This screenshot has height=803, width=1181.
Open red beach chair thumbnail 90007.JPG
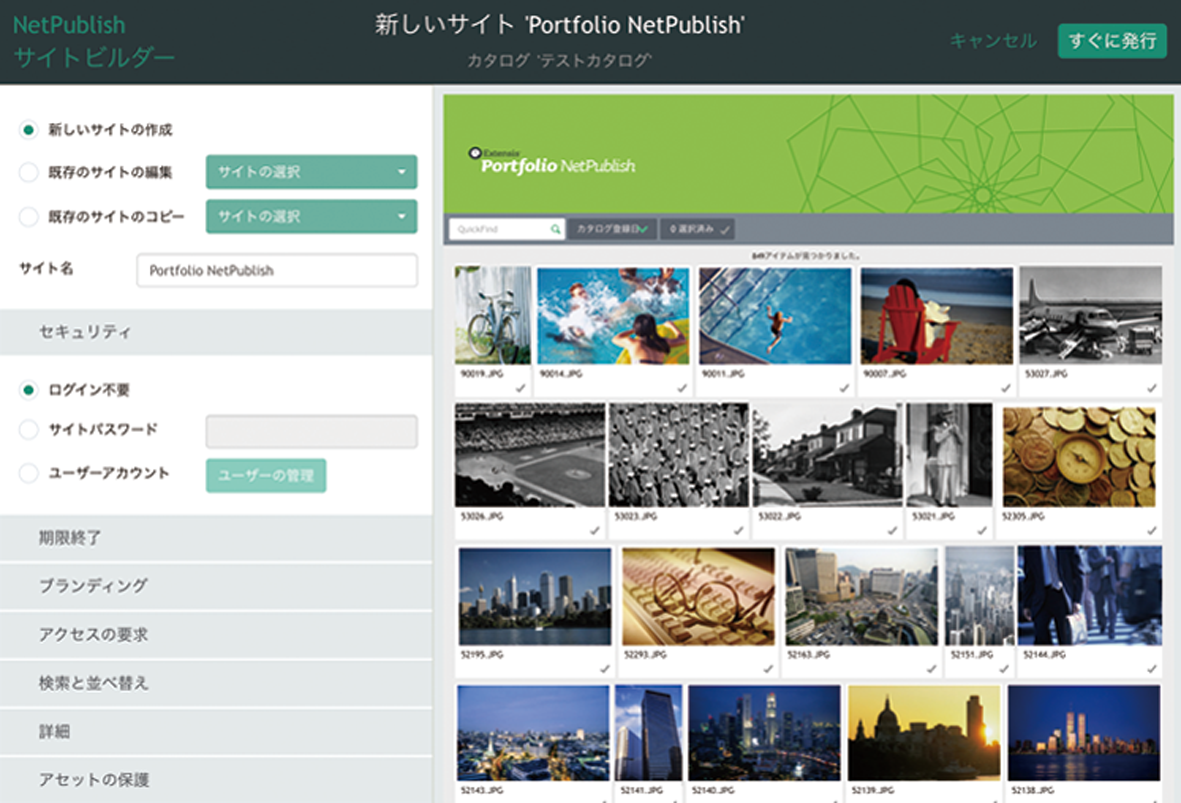937,316
